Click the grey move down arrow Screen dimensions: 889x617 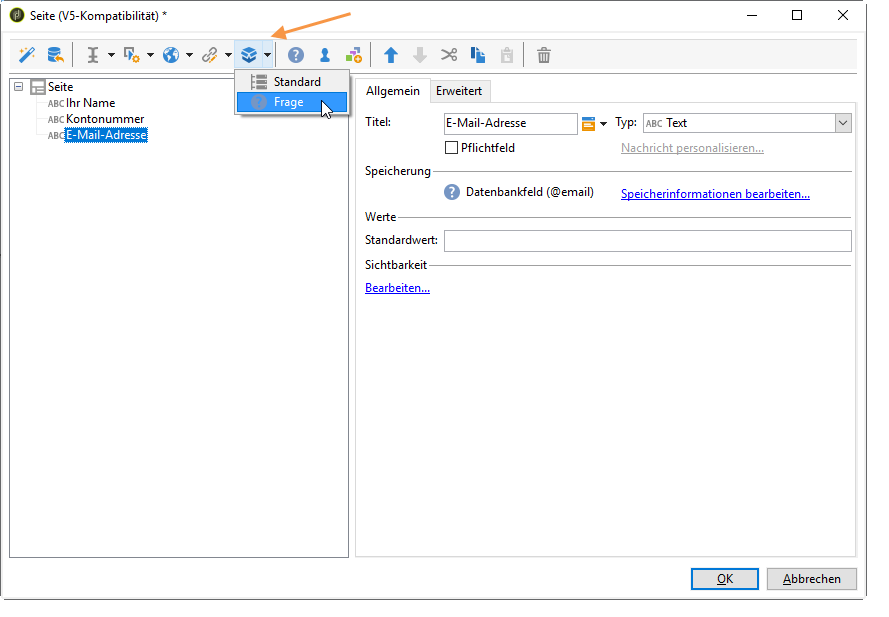tap(420, 55)
